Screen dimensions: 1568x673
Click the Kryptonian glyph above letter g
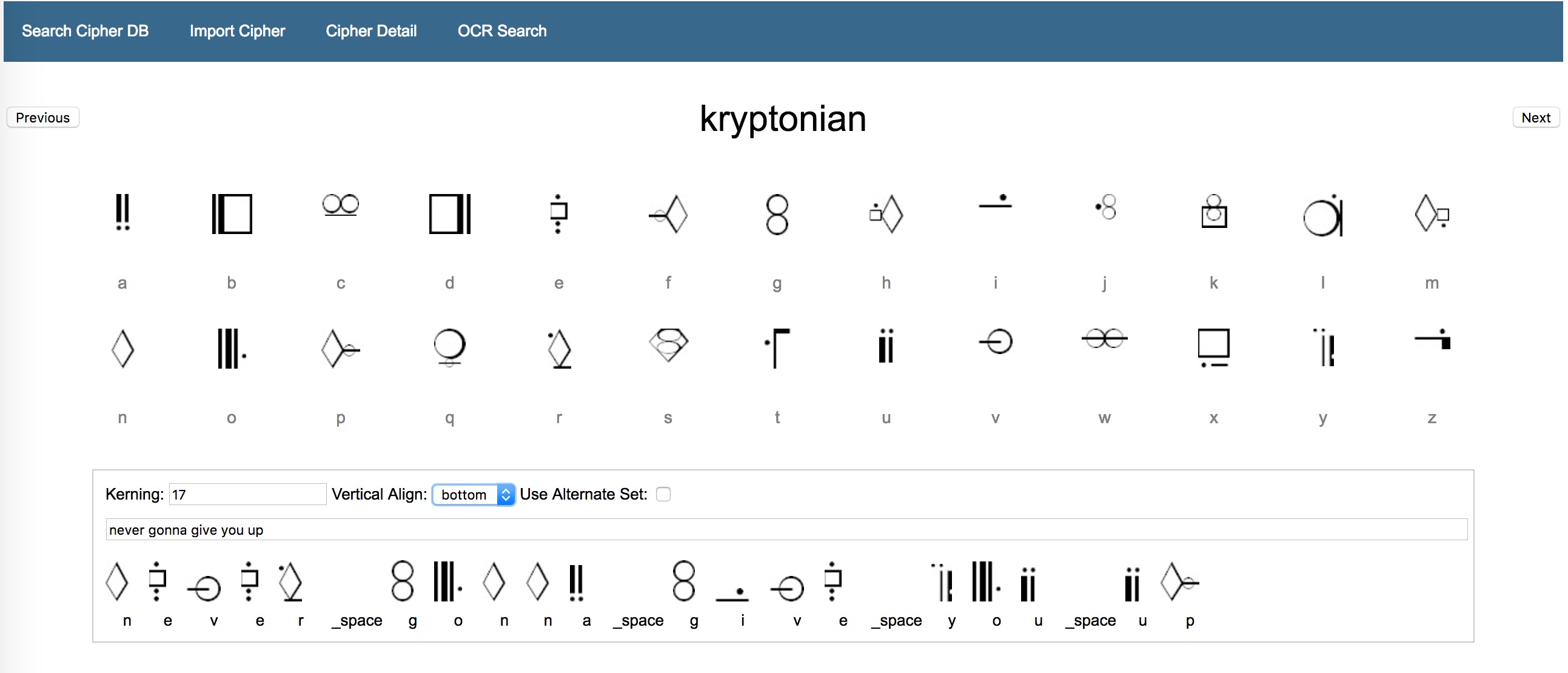click(x=777, y=213)
